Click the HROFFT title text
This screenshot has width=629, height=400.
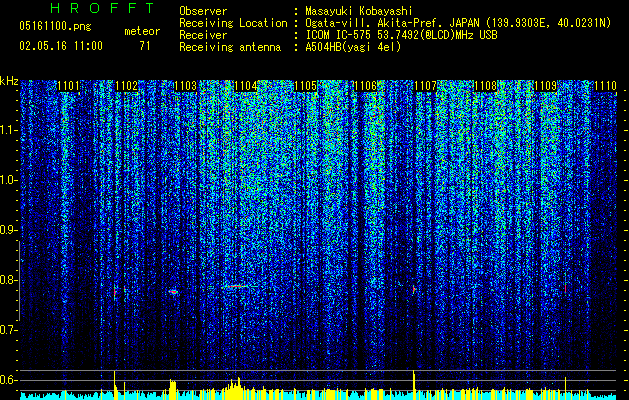(103, 8)
